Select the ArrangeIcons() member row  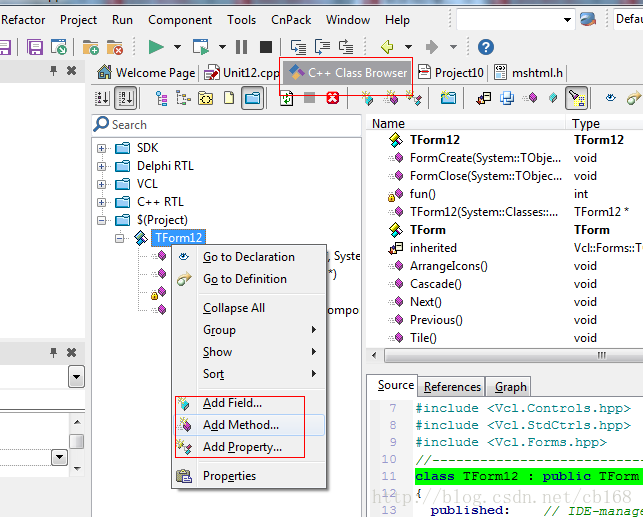tap(506, 266)
